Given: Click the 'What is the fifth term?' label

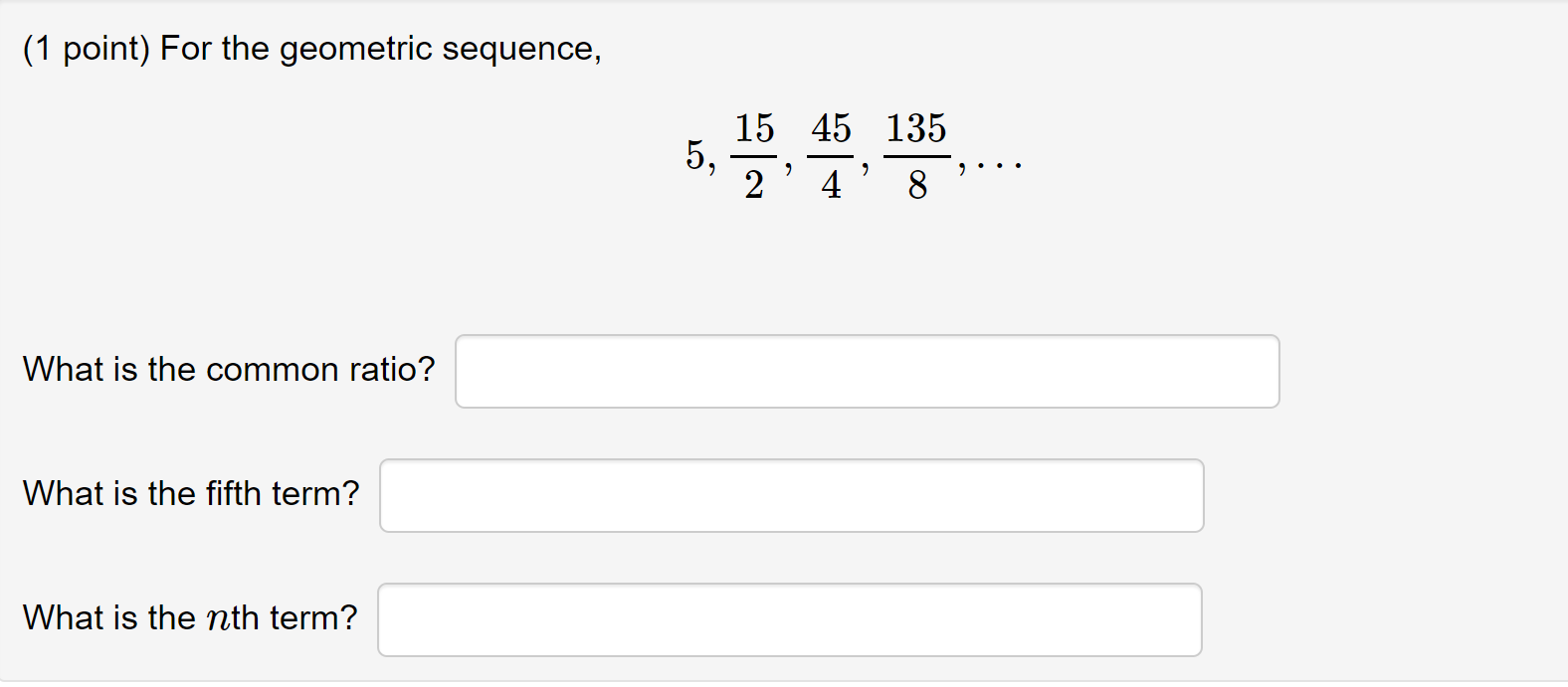Looking at the screenshot, I should click(x=191, y=494).
